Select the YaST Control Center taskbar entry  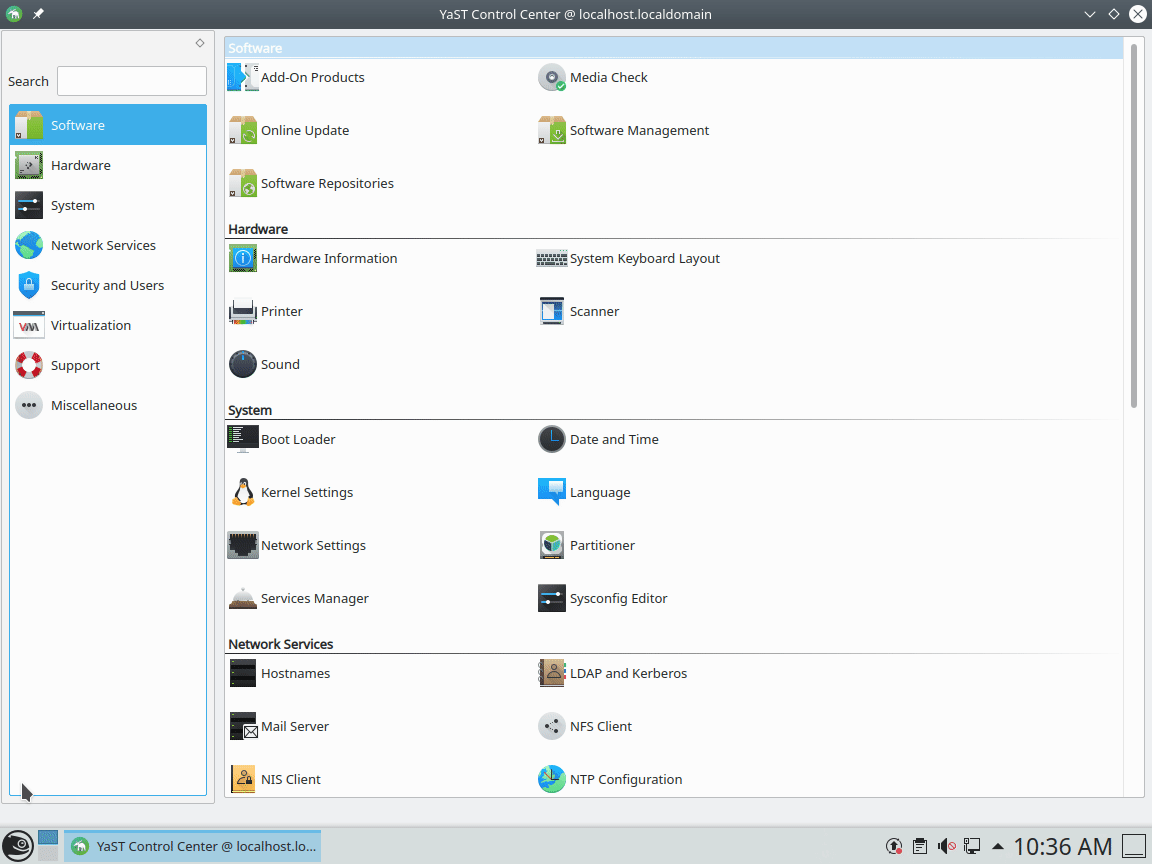[x=192, y=846]
